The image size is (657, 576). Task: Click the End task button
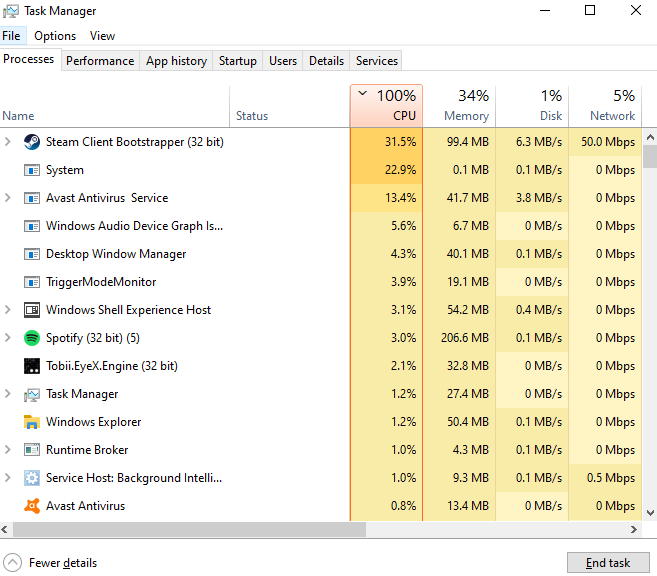click(608, 563)
